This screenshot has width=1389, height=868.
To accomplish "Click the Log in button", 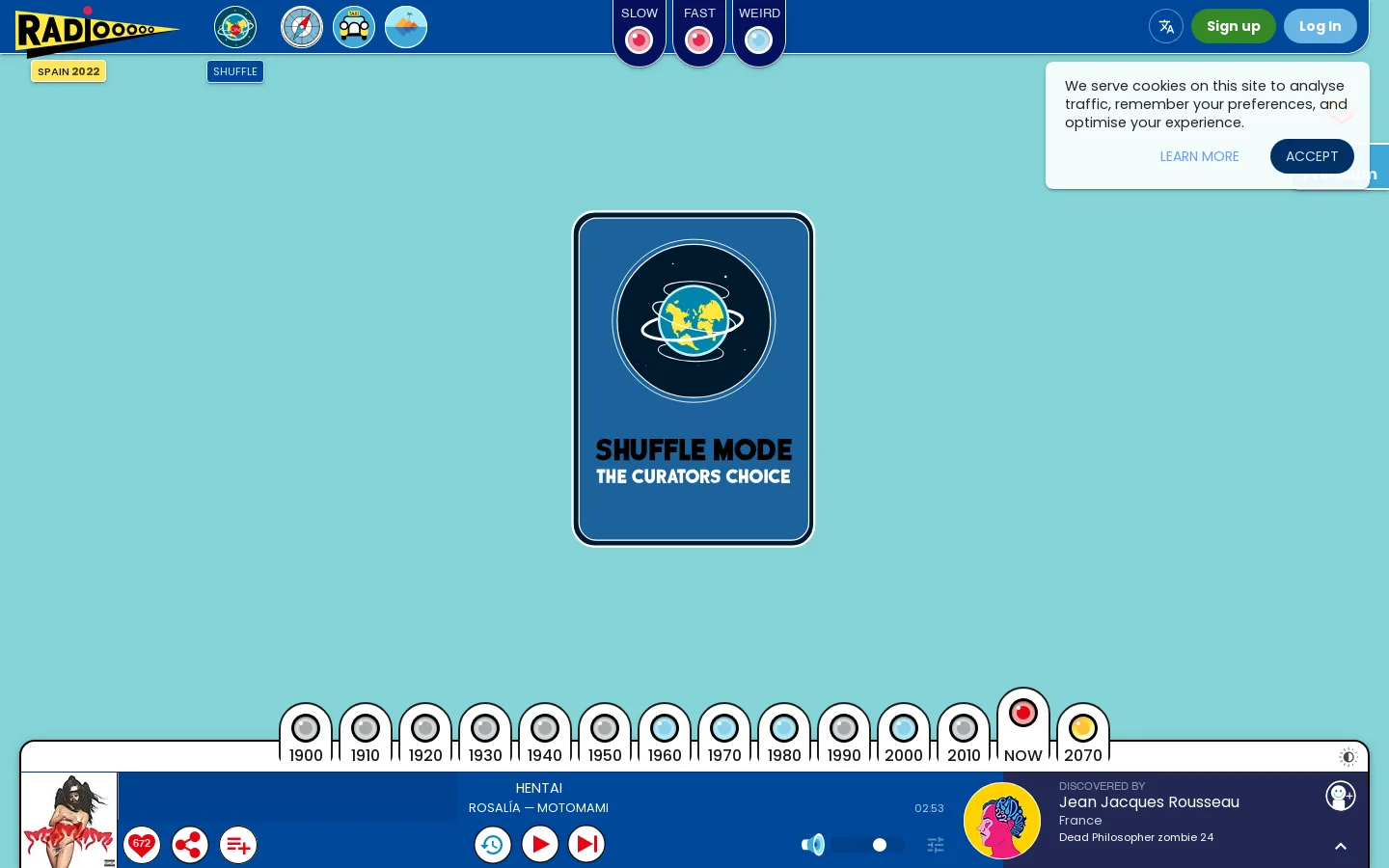I will click(x=1321, y=26).
